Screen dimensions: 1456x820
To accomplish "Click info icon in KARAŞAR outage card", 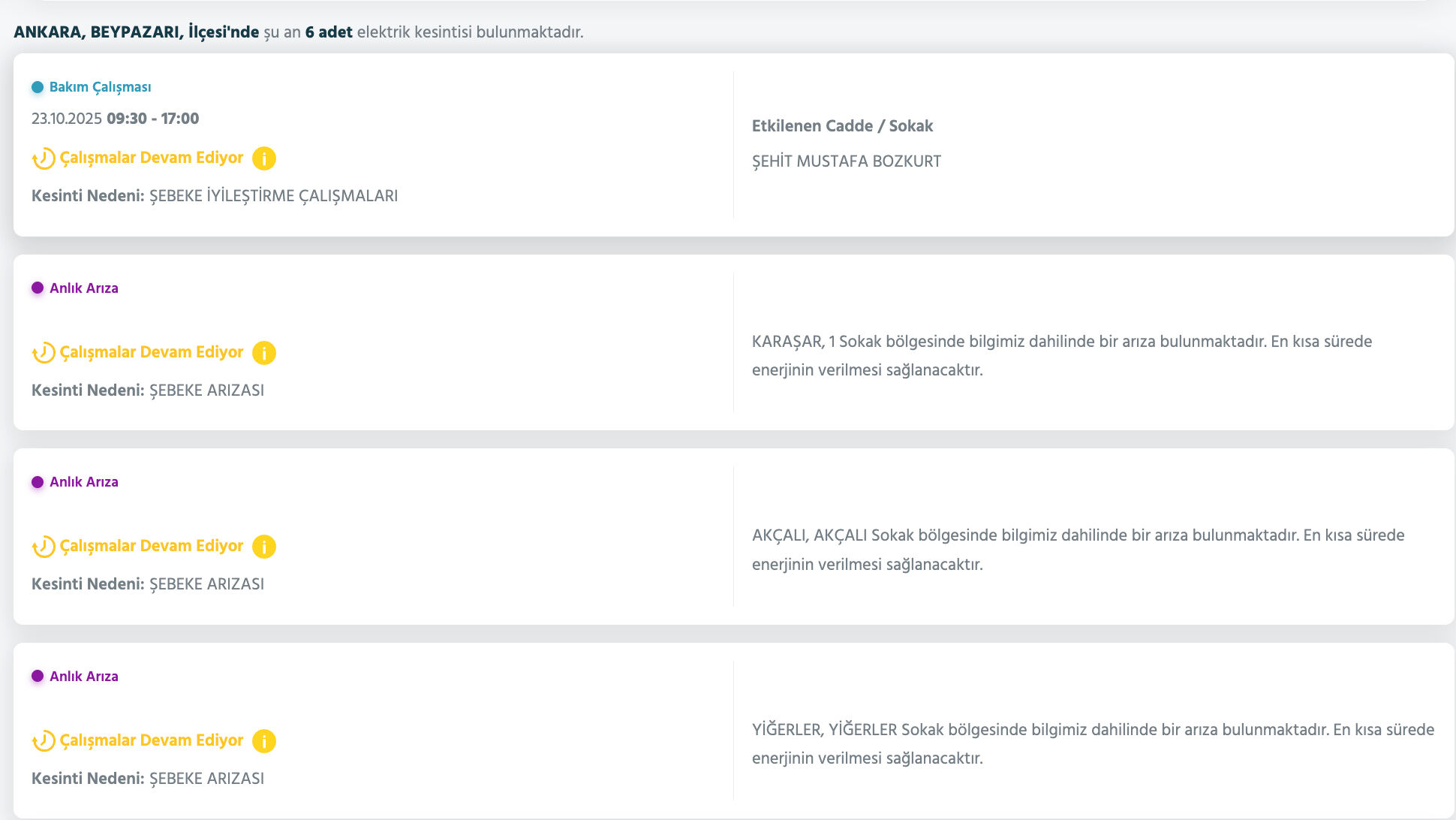I will click(x=263, y=353).
